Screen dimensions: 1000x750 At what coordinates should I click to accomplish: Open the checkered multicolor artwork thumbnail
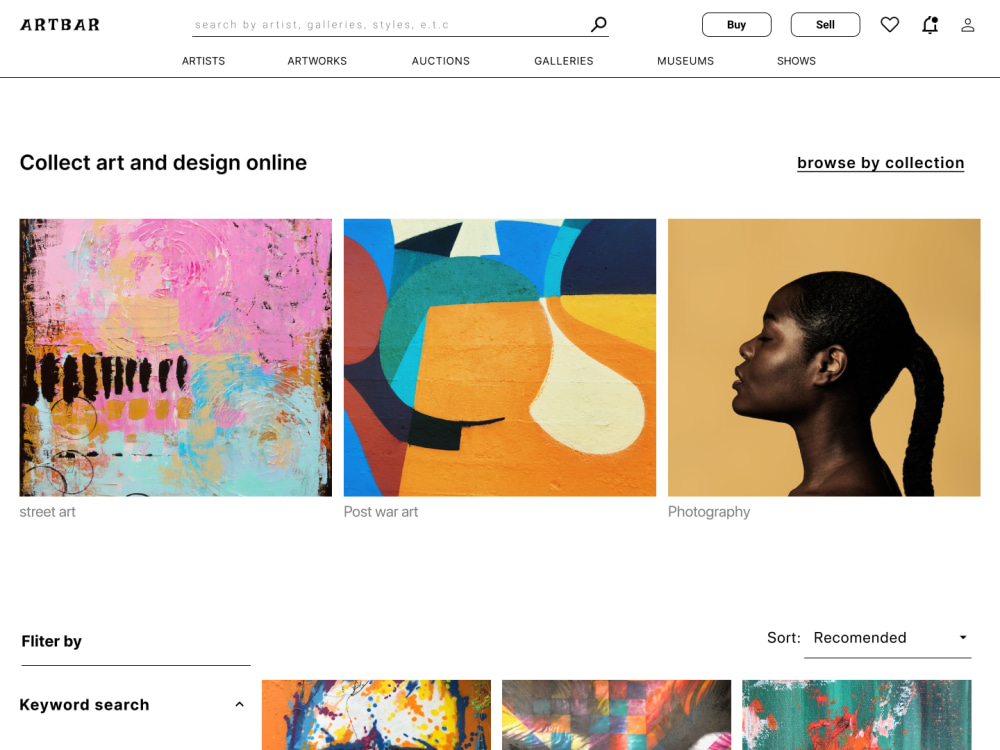tap(617, 715)
